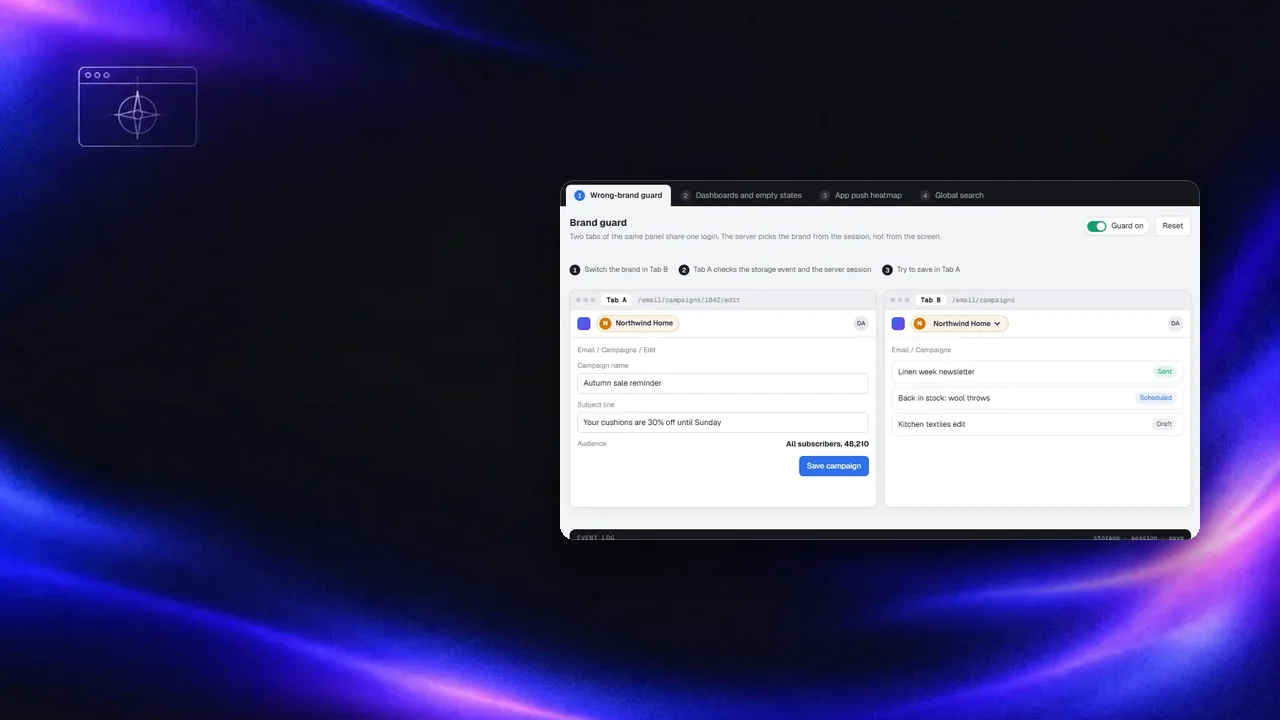1280x720 pixels.
Task: Open the Northwind Home brand dropdown in Tab B
Action: coord(960,323)
